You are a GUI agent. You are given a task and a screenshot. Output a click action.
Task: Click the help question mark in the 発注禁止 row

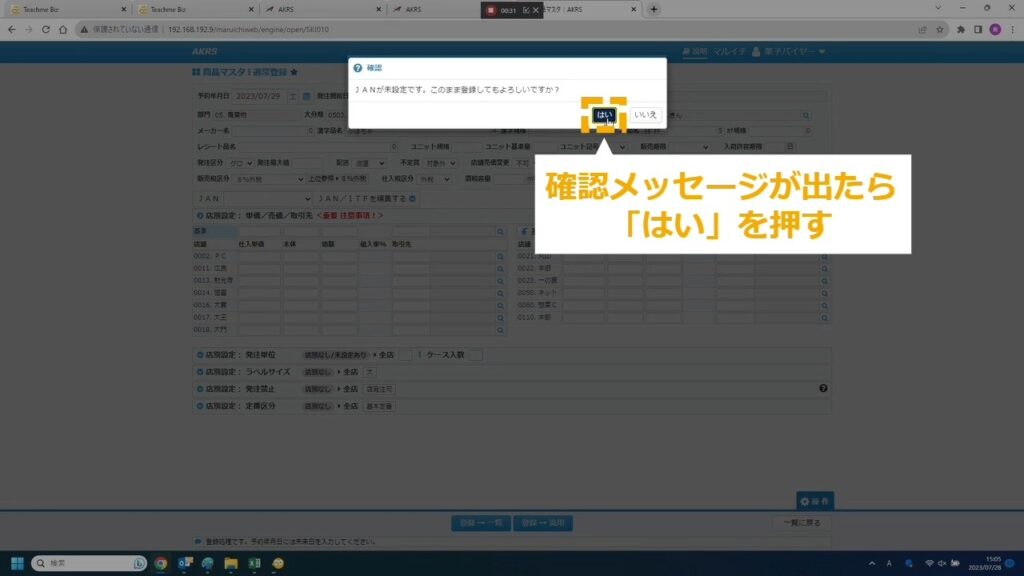pos(823,388)
